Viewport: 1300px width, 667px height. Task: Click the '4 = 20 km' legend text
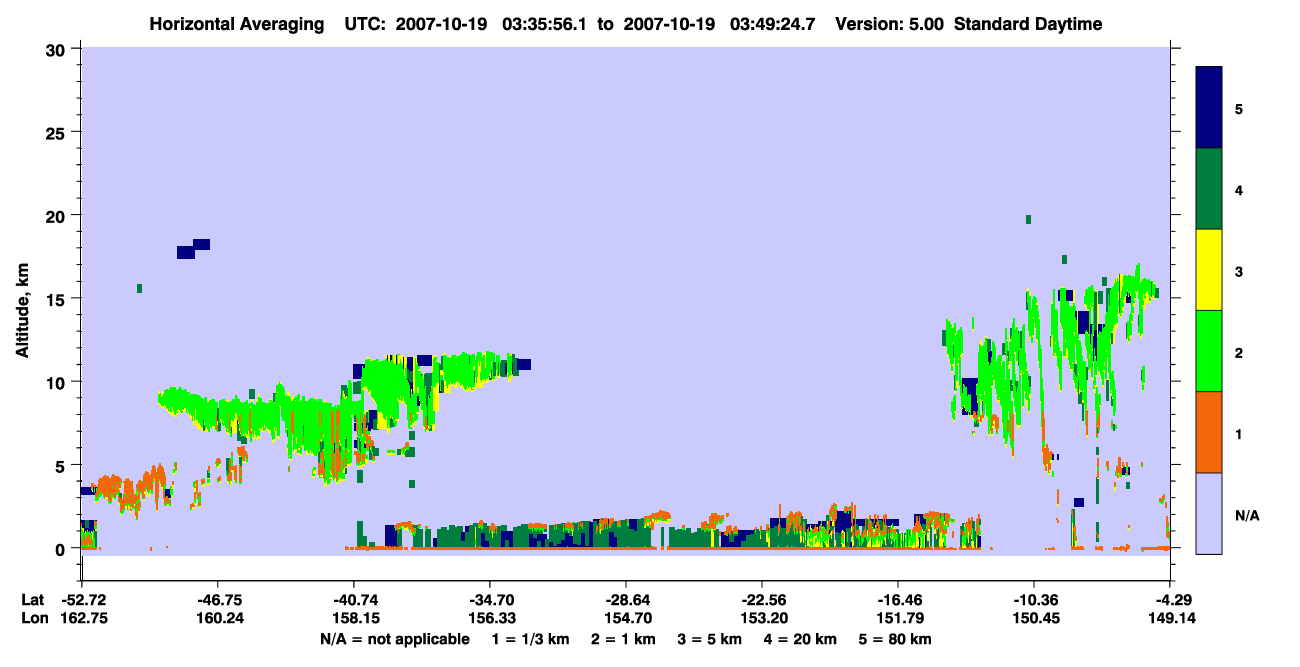click(801, 639)
